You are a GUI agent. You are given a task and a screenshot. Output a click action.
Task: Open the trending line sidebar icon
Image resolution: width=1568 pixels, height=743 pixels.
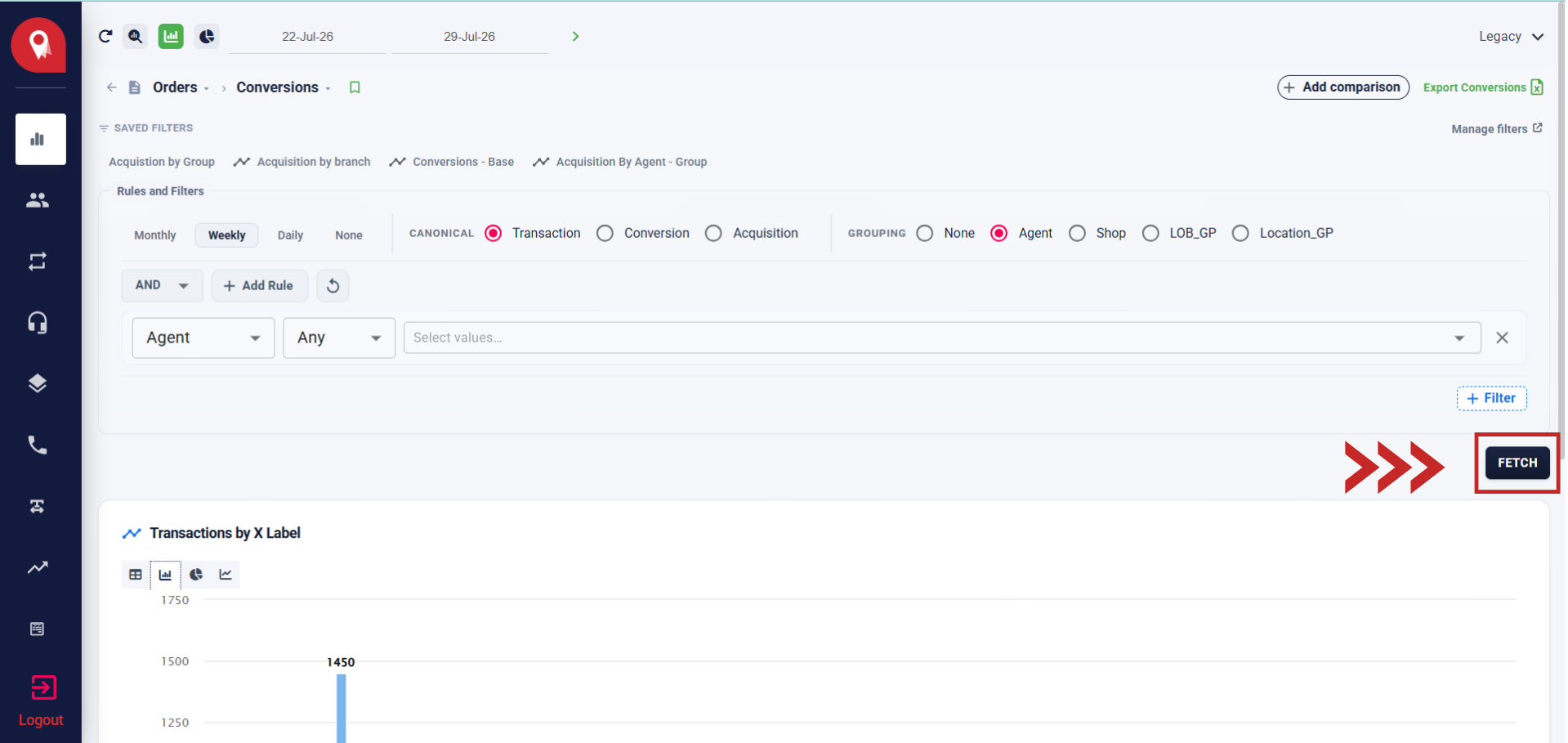coord(38,567)
